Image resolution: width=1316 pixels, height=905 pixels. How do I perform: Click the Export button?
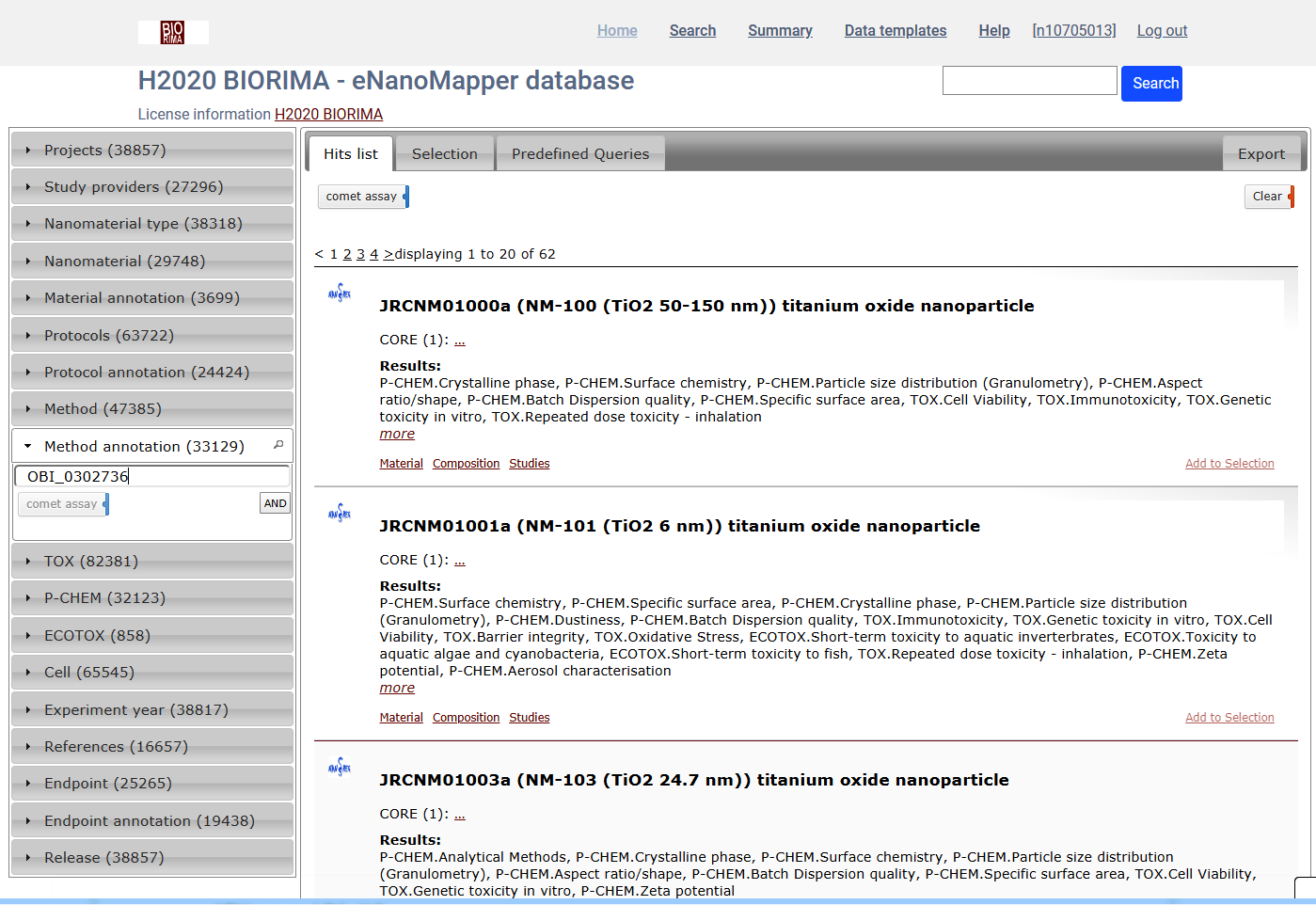(x=1261, y=153)
